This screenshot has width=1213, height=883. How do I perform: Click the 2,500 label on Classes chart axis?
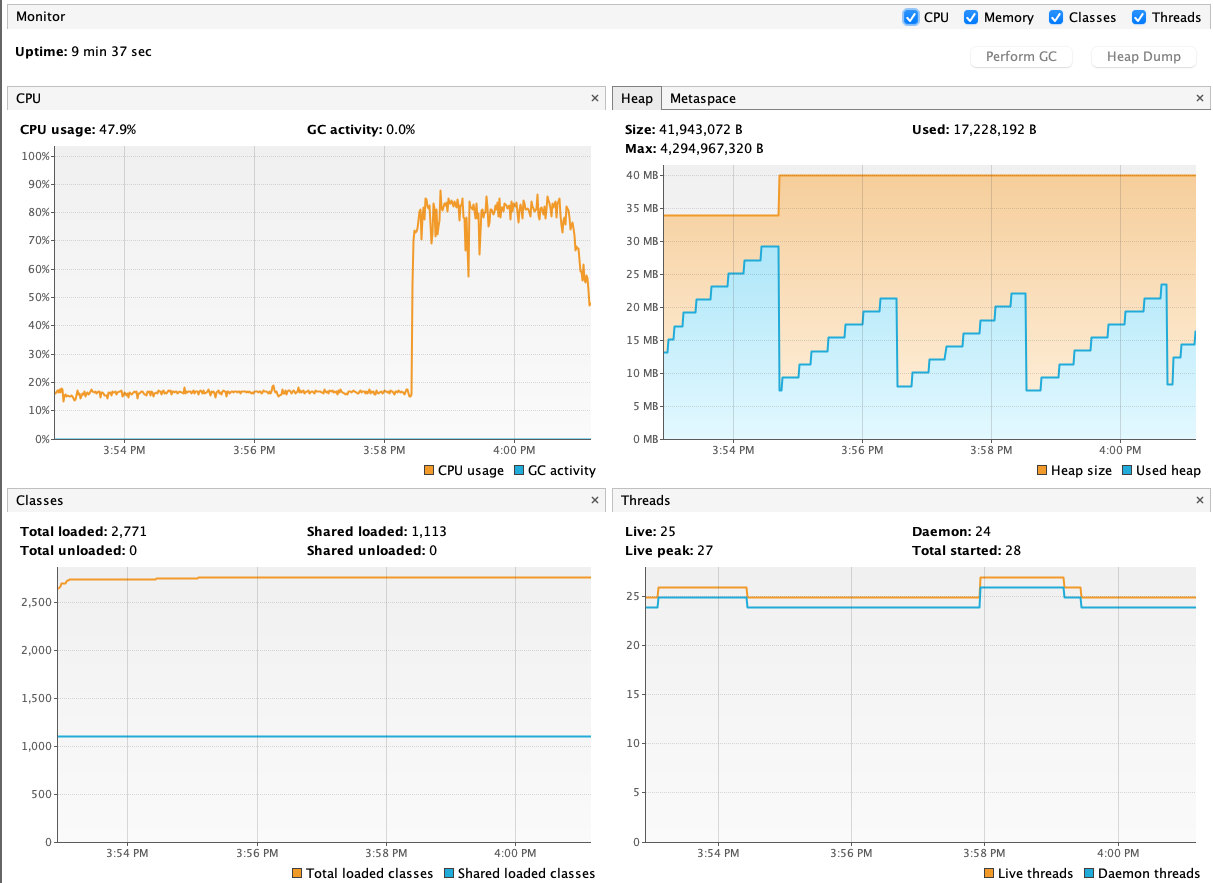click(36, 602)
